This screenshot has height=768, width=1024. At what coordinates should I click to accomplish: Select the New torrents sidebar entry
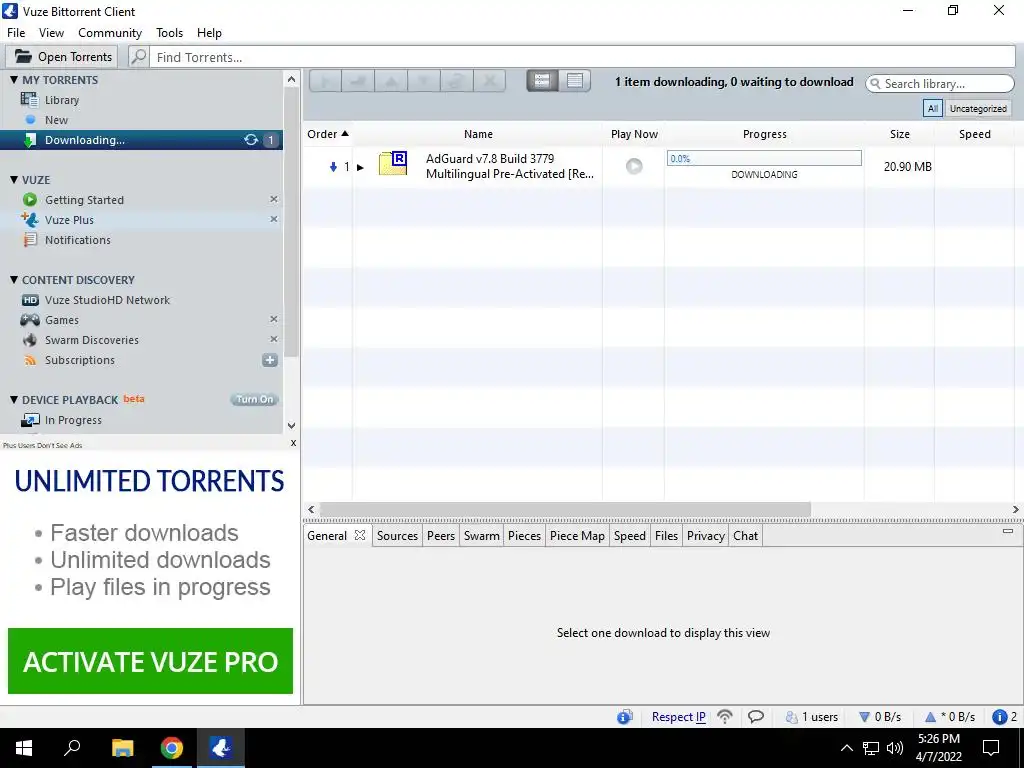pos(56,120)
